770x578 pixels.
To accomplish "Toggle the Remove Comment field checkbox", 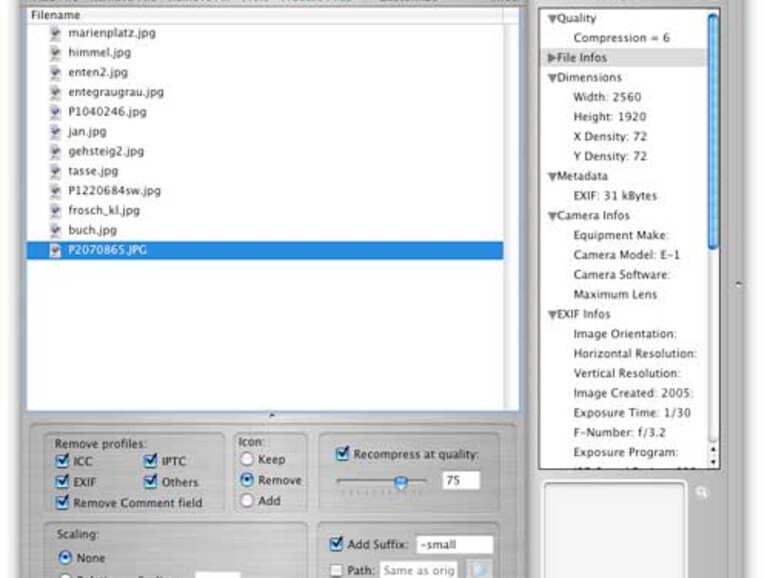I will (x=62, y=502).
